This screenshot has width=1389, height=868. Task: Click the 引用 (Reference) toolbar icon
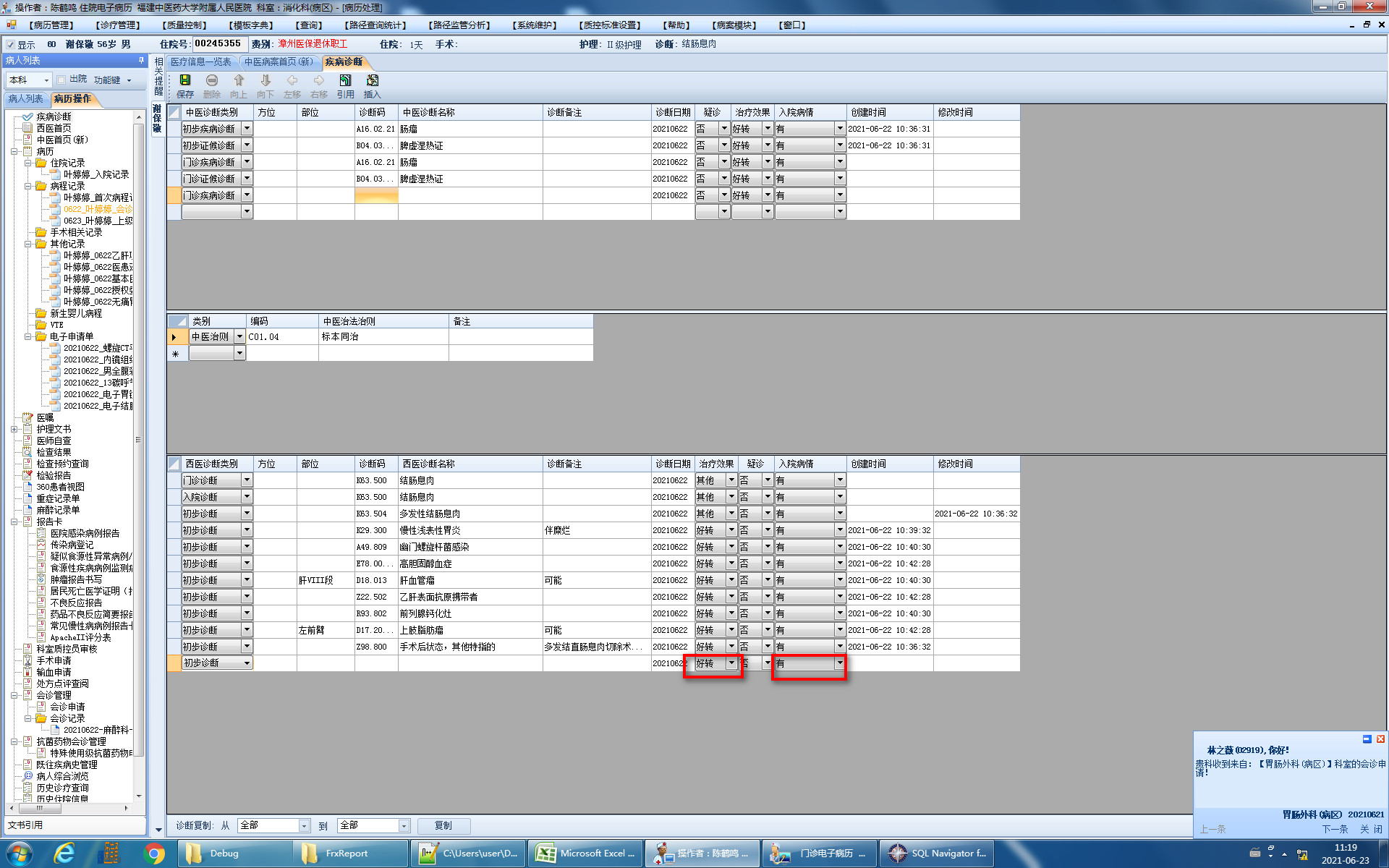point(346,81)
